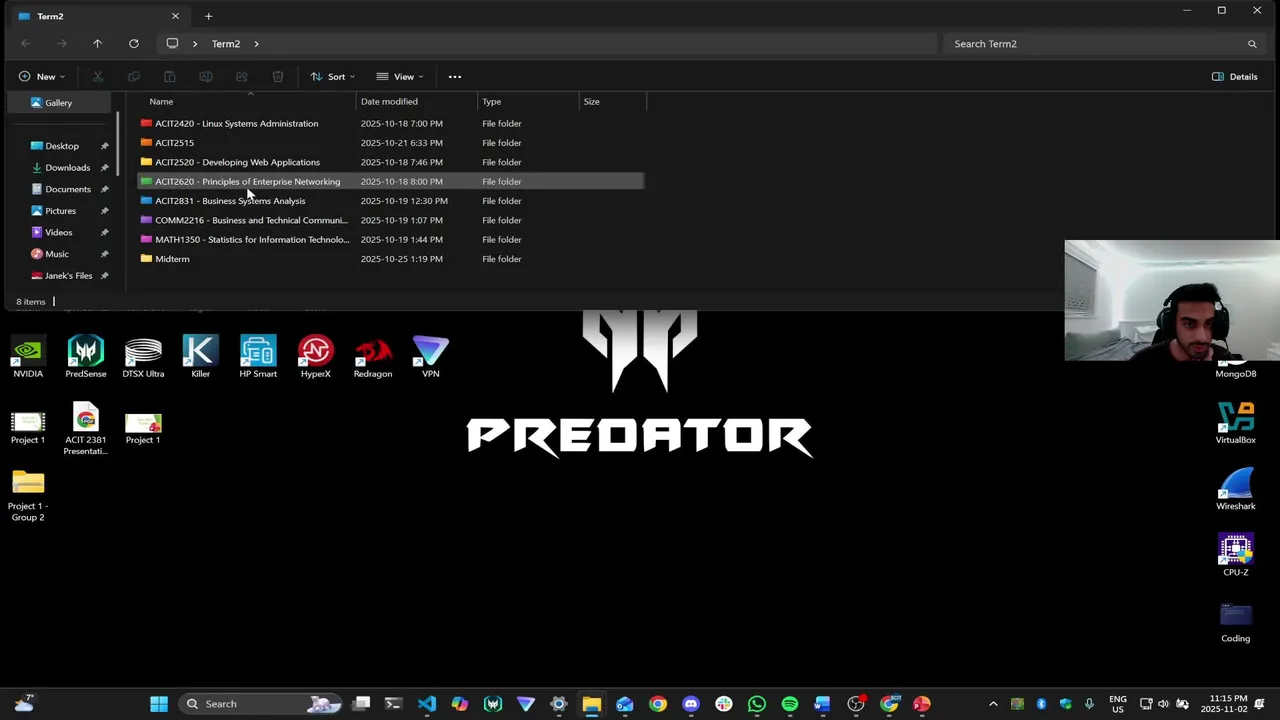Screen dimensions: 1280x720
Task: Click the Delete trash icon
Action: pos(278,77)
